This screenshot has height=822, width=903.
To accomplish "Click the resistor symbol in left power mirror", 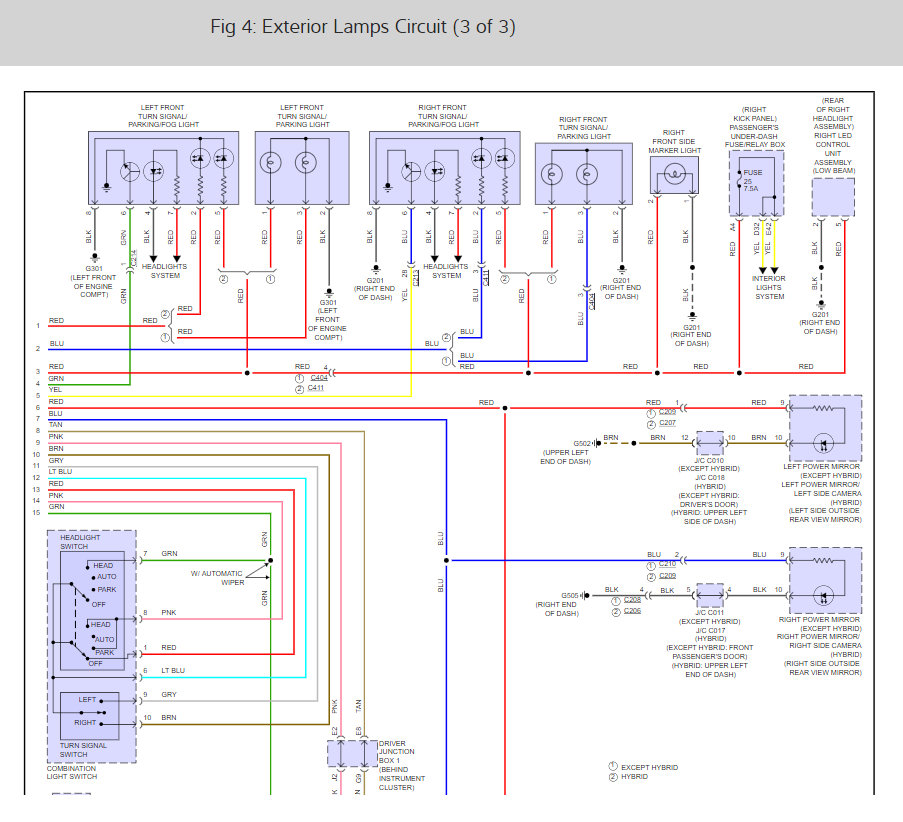I will 822,408.
